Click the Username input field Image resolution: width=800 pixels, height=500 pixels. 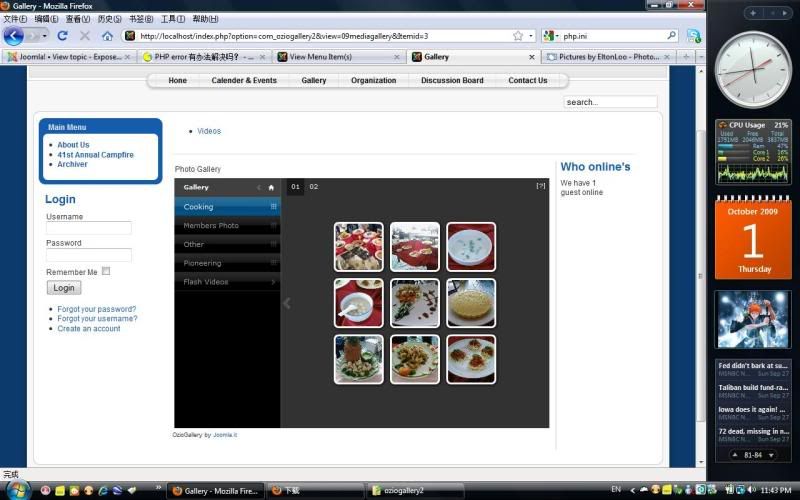(x=89, y=228)
